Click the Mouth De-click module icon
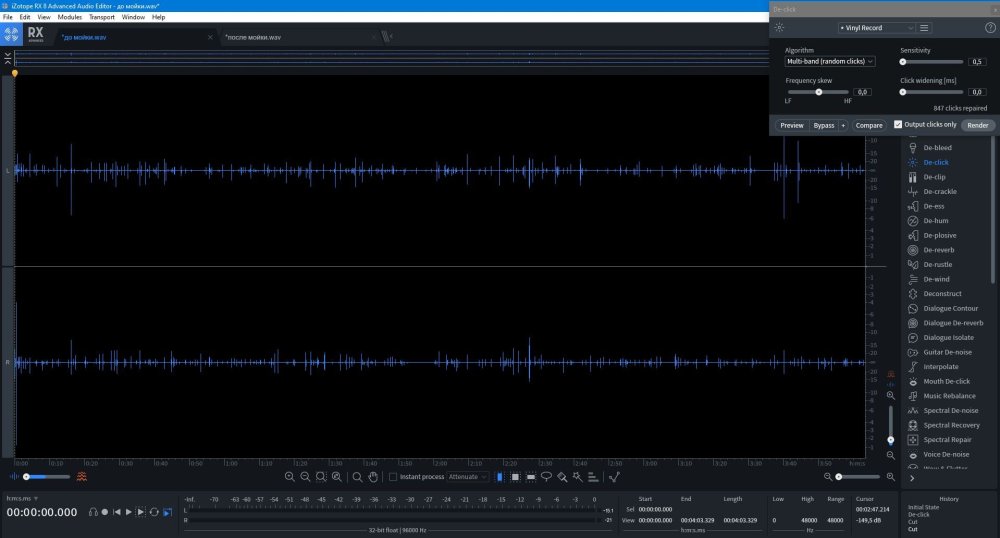The height and width of the screenshot is (538, 1000). 913,382
